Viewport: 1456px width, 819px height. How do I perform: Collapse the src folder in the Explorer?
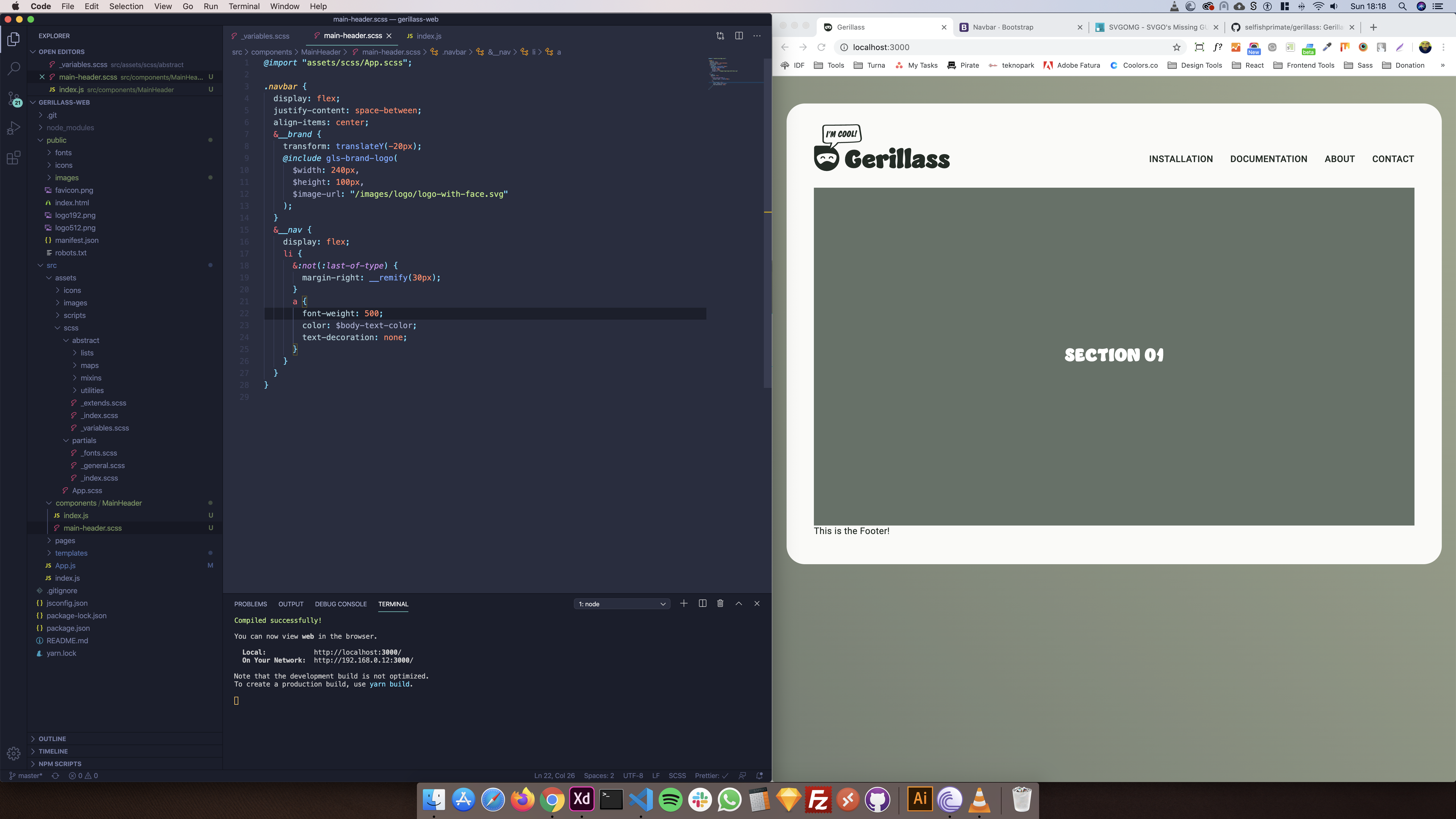point(51,265)
